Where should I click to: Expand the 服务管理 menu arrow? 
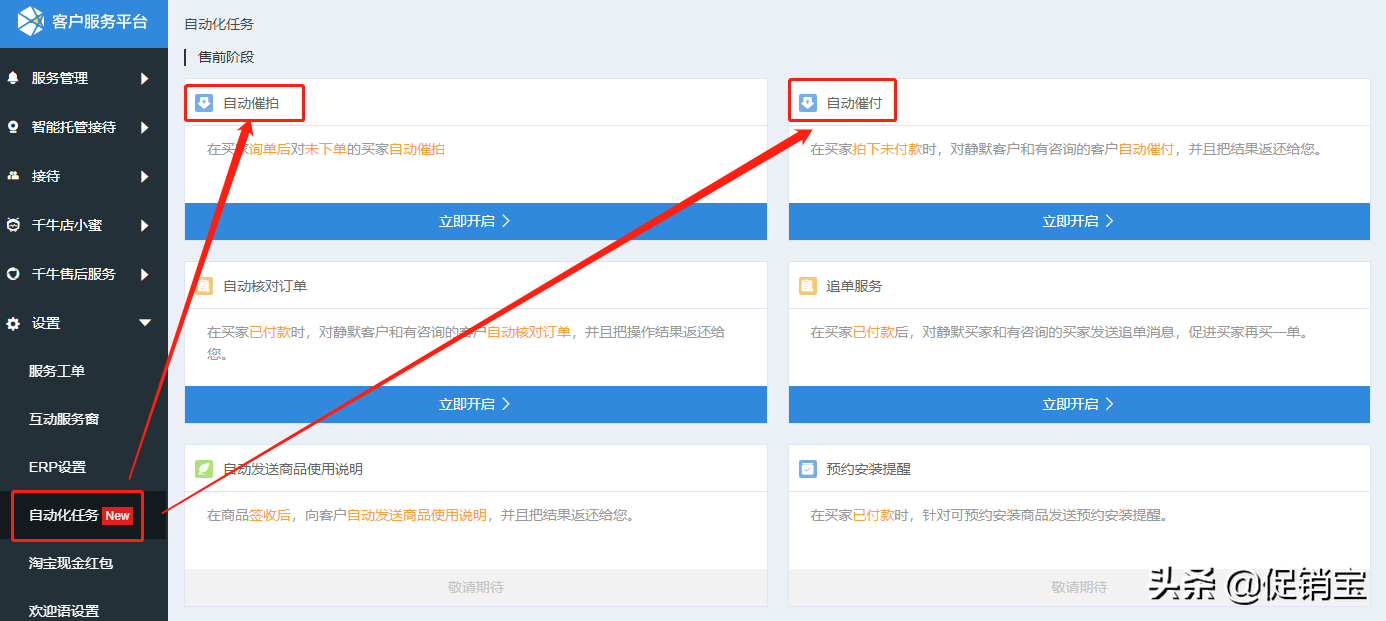click(145, 78)
